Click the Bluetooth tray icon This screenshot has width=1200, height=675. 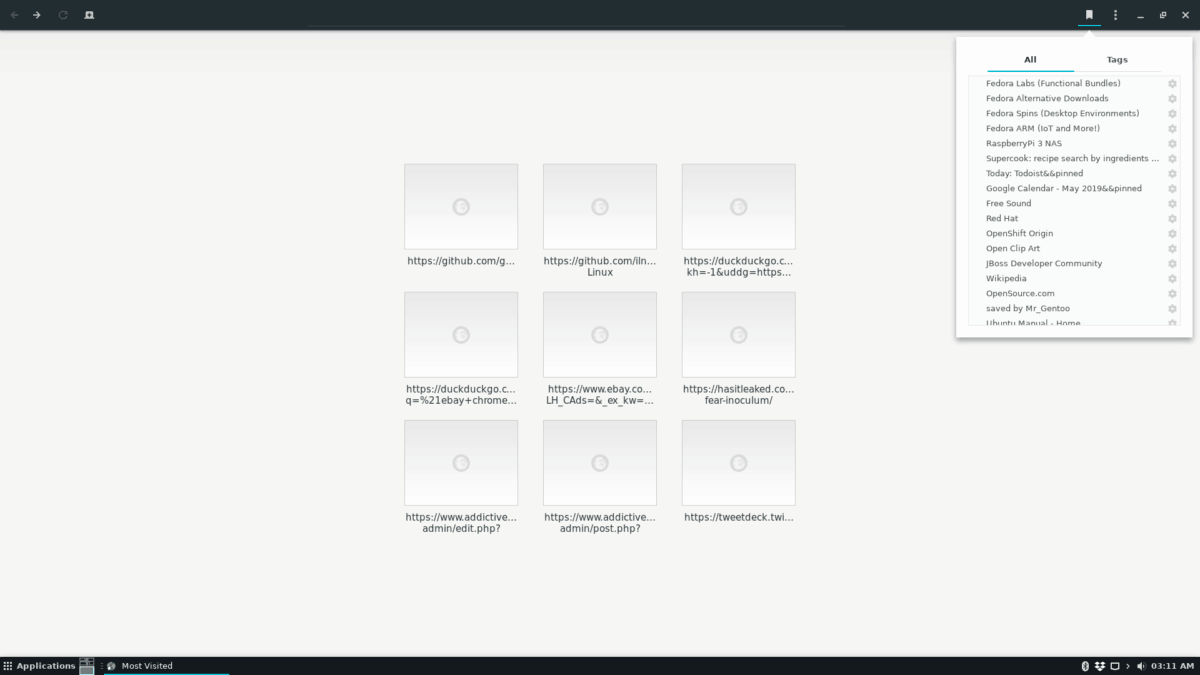1085,666
